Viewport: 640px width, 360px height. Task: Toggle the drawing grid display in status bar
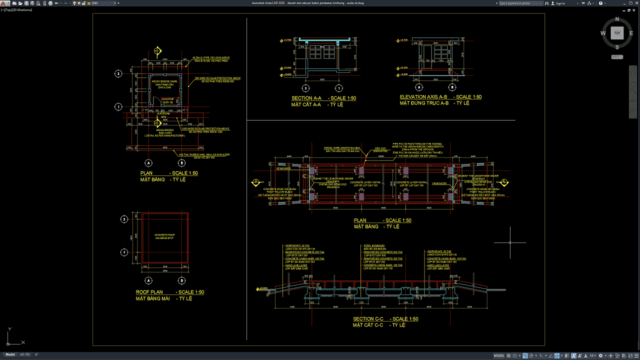(509, 356)
